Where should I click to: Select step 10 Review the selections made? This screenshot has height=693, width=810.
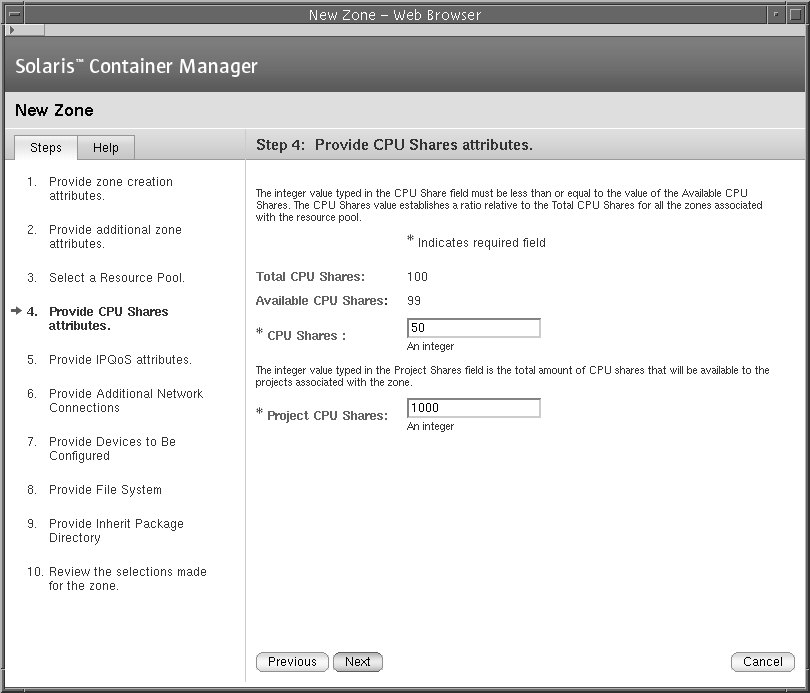click(128, 579)
